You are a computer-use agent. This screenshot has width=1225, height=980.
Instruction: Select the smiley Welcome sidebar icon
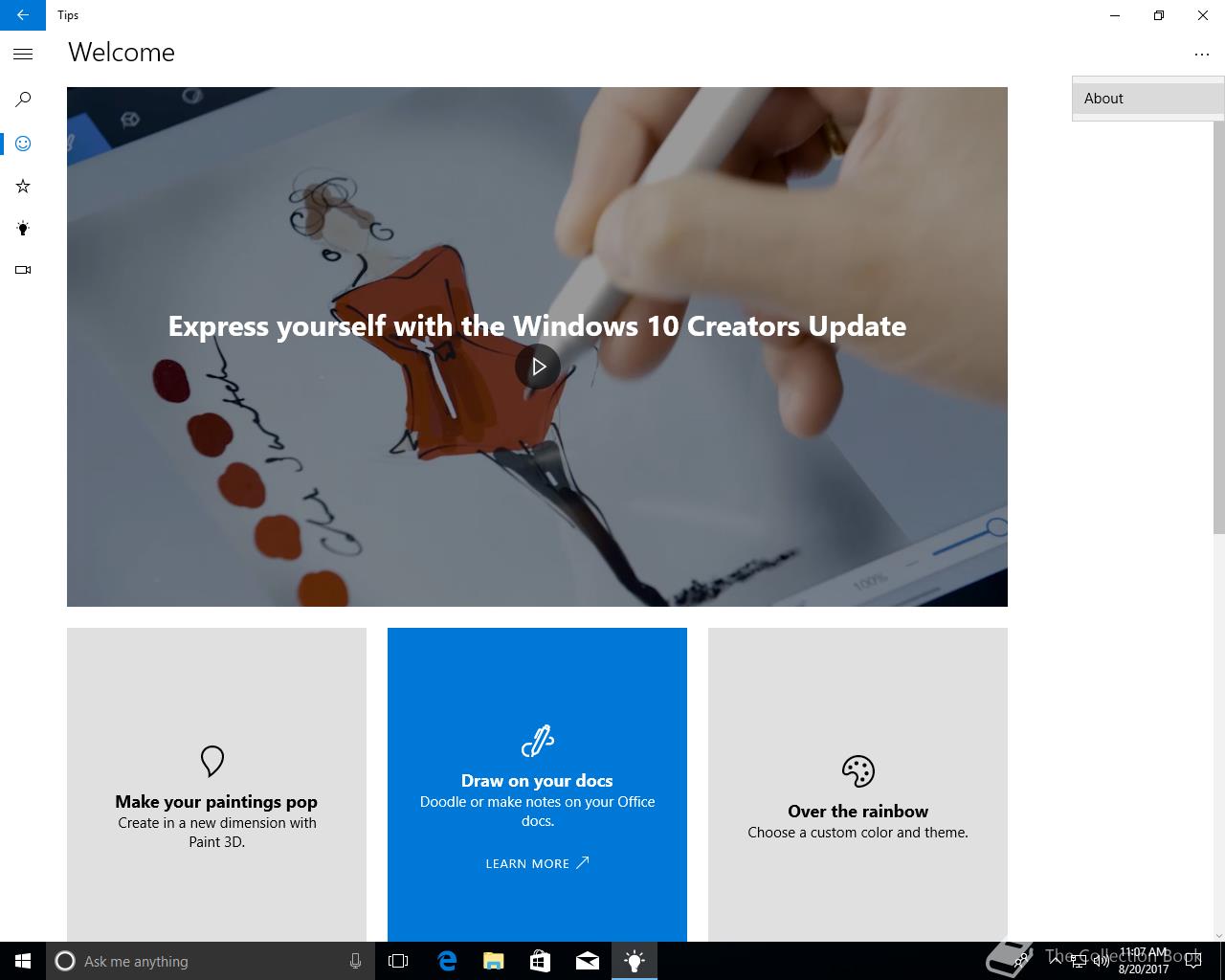click(23, 144)
